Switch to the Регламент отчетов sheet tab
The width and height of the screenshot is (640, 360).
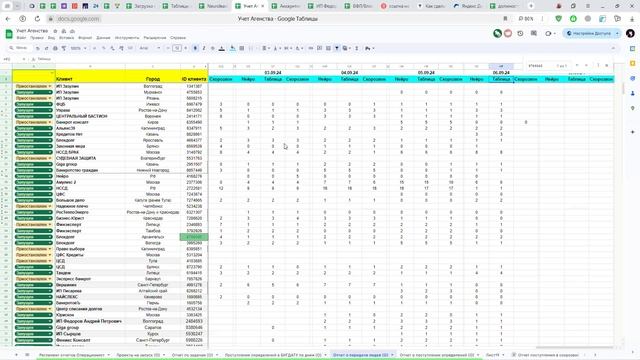pyautogui.click(x=73, y=355)
